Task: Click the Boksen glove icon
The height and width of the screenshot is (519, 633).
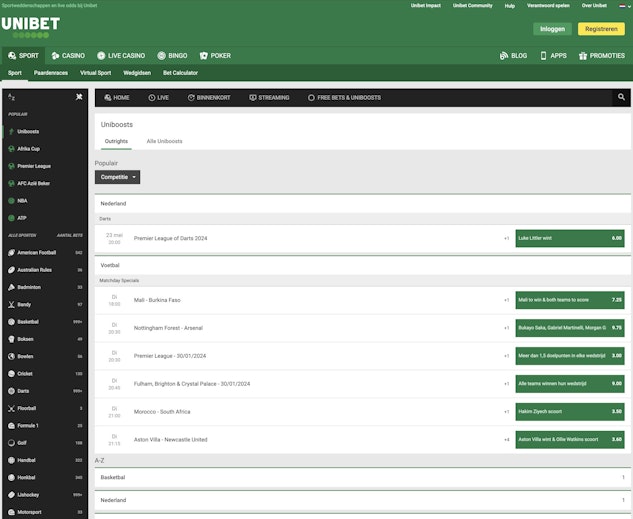Action: point(11,339)
